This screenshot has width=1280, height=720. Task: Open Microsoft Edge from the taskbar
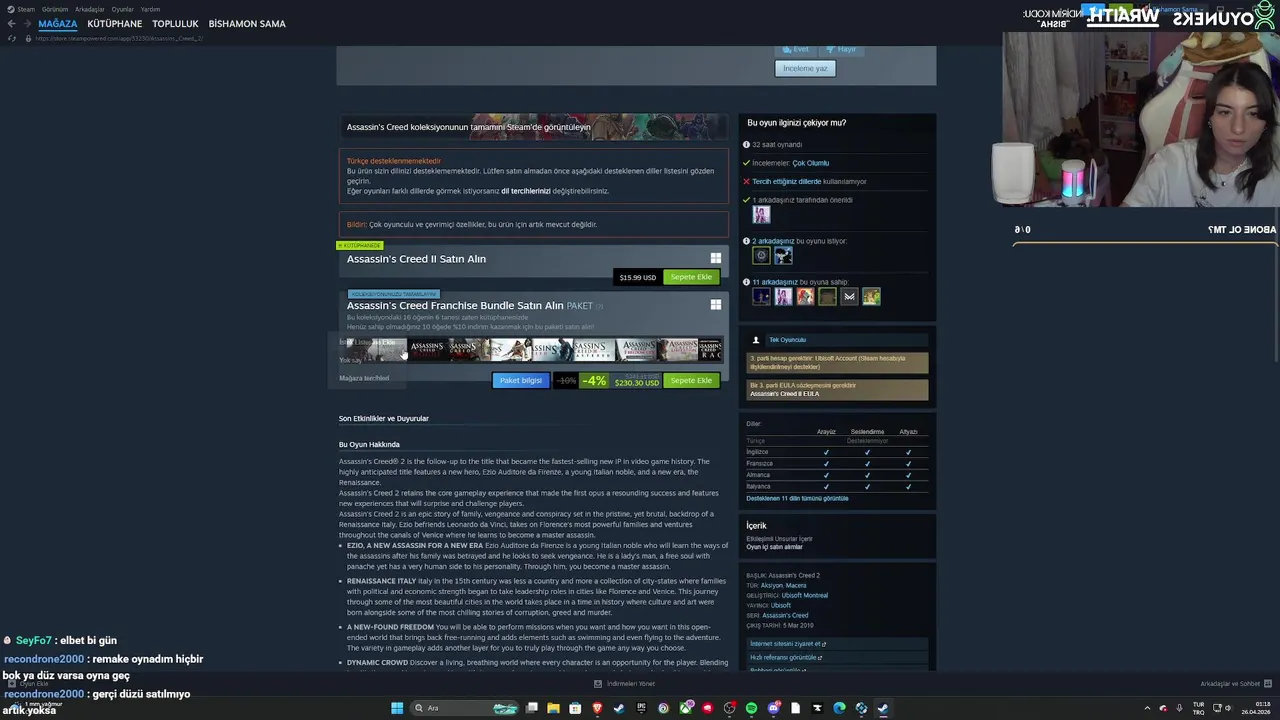click(x=839, y=708)
